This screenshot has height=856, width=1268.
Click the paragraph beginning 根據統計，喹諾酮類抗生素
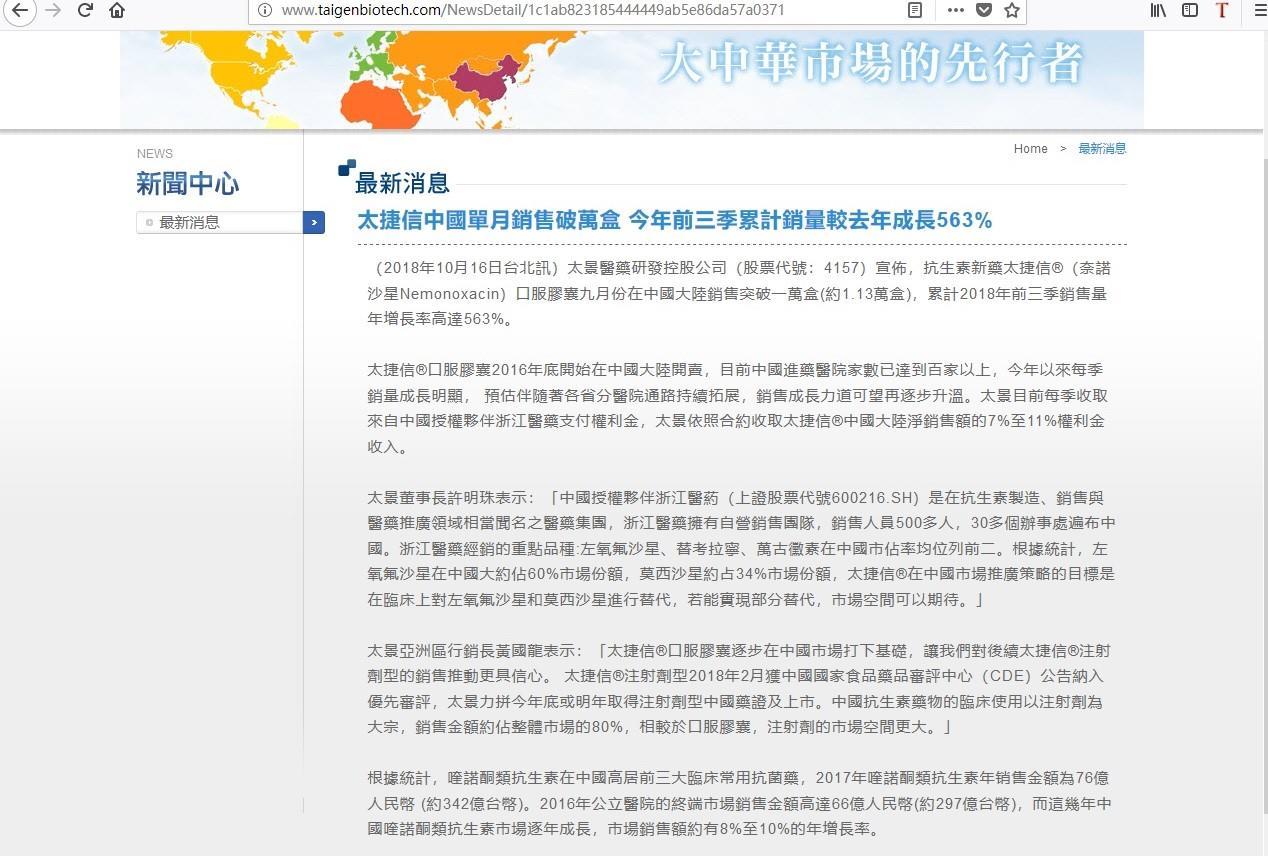click(738, 803)
